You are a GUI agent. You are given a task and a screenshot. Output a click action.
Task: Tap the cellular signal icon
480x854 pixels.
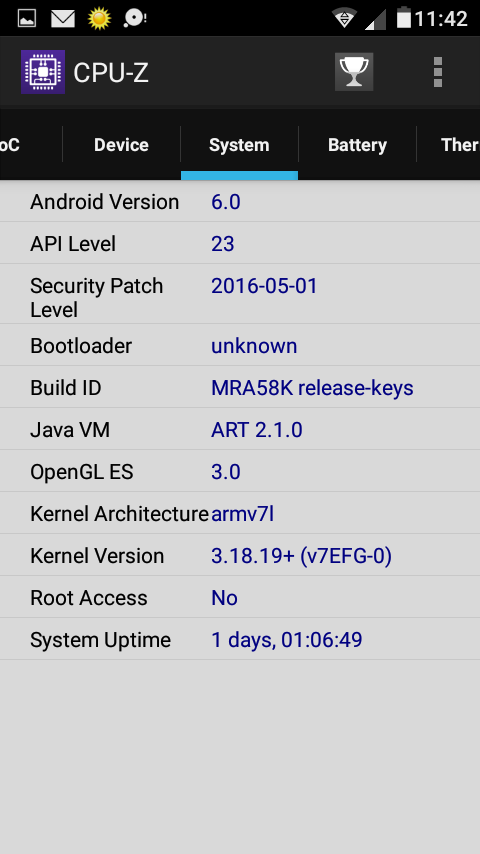(x=375, y=20)
